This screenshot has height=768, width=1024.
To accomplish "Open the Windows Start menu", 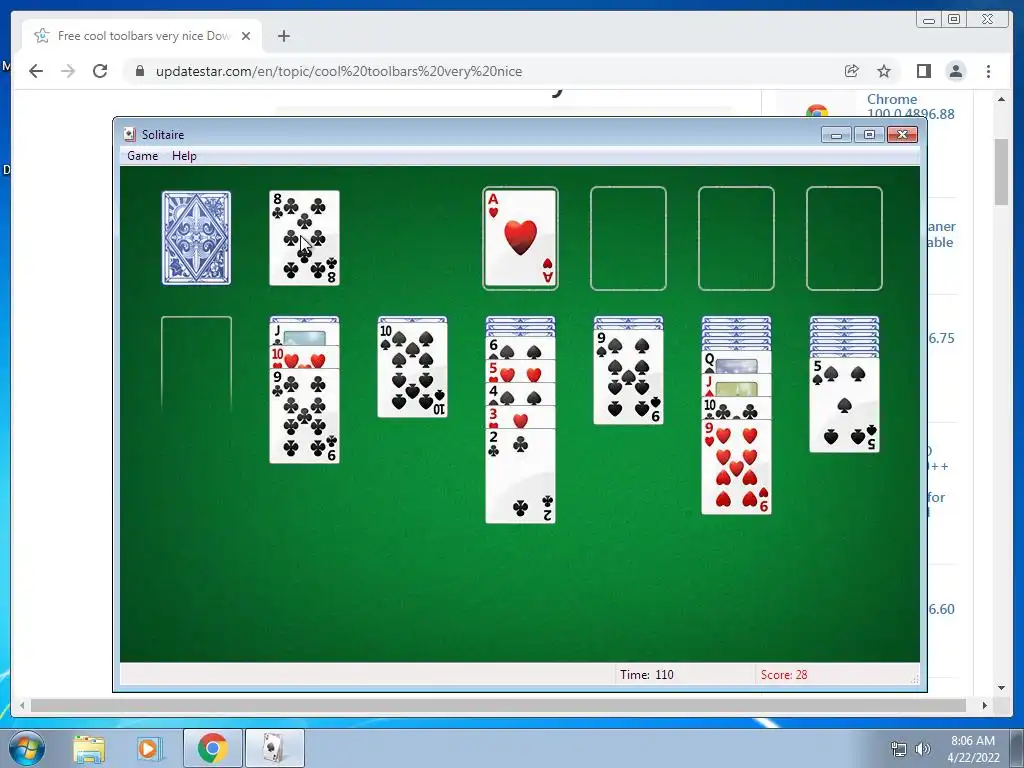I will 27,748.
